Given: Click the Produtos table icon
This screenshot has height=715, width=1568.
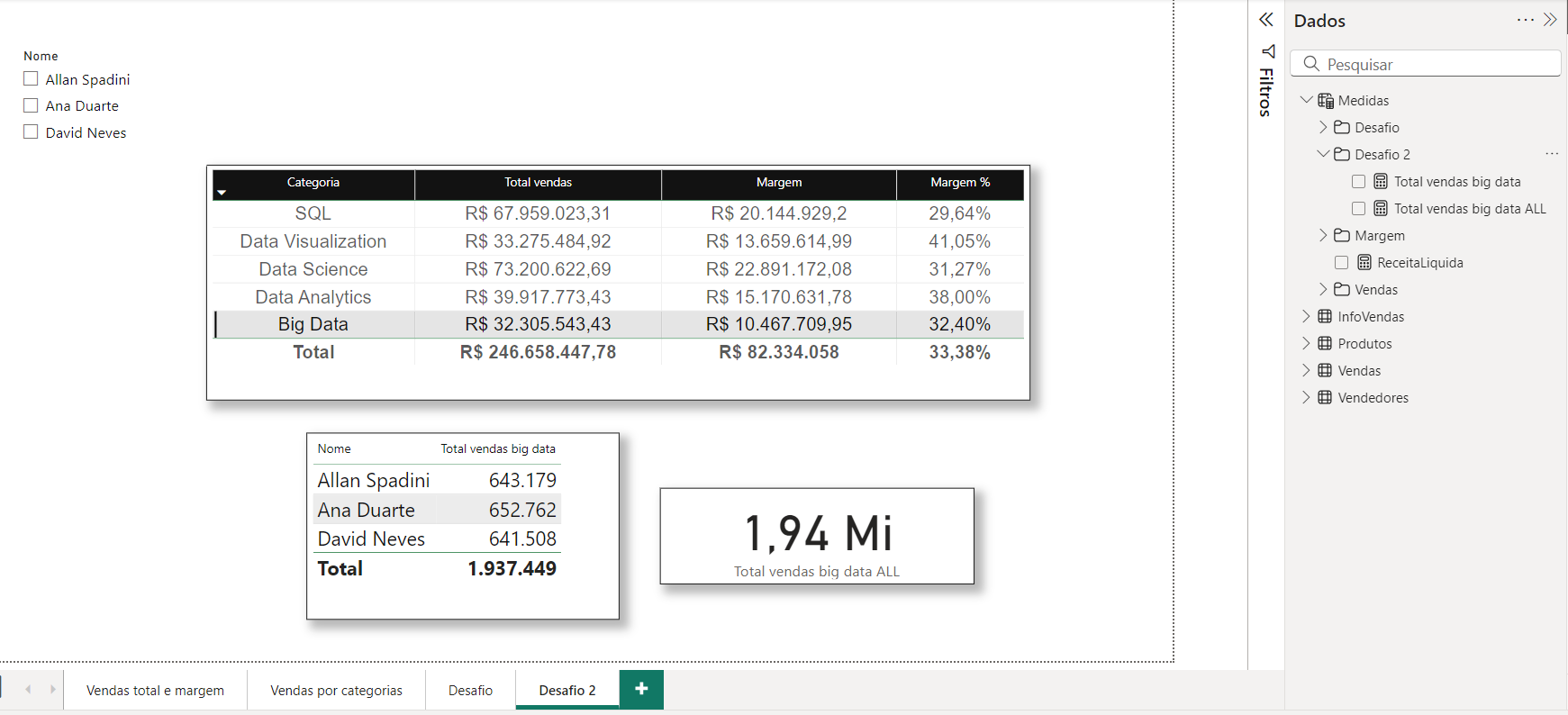Looking at the screenshot, I should tap(1325, 343).
